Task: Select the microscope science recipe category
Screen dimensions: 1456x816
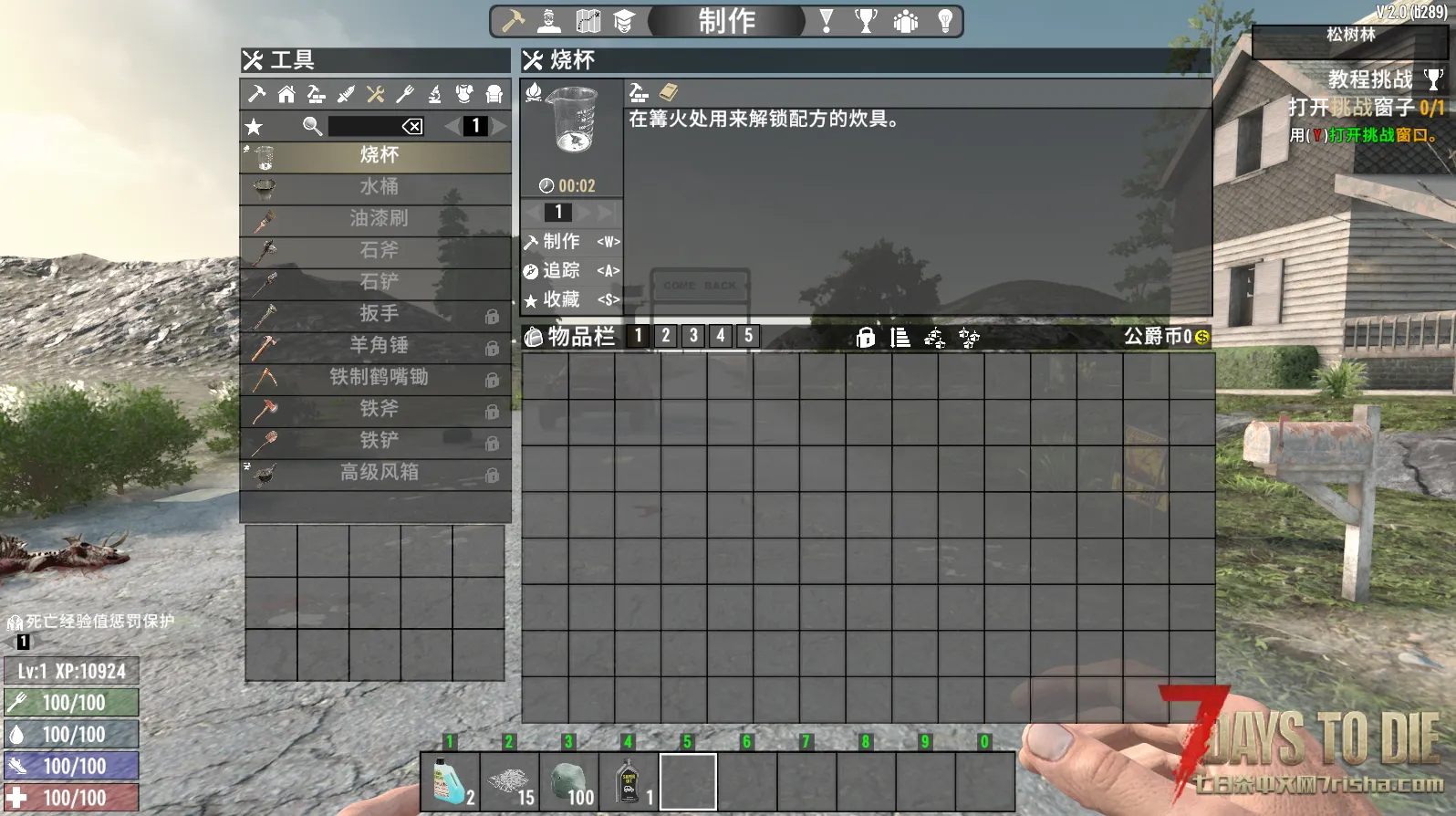Action: click(x=434, y=93)
